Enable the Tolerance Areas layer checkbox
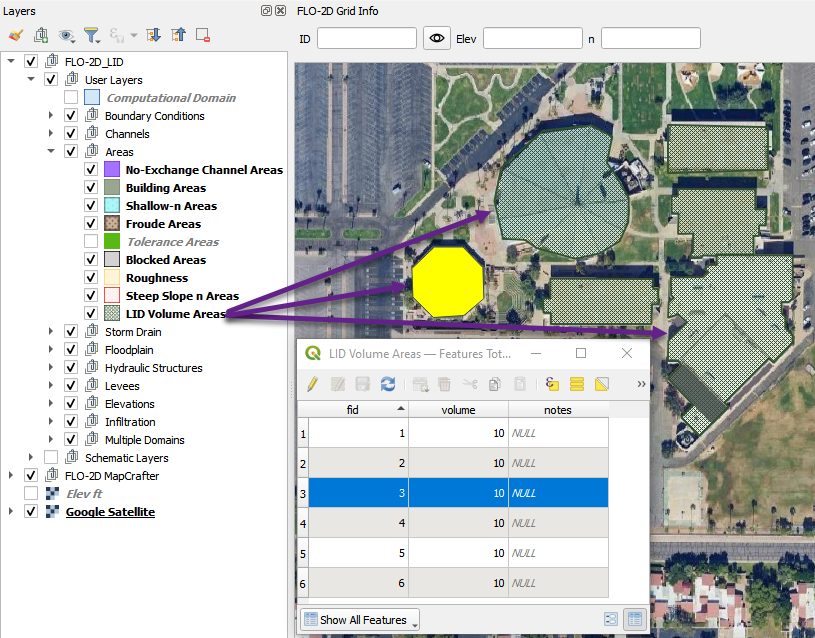The width and height of the screenshot is (815, 638). tap(91, 242)
